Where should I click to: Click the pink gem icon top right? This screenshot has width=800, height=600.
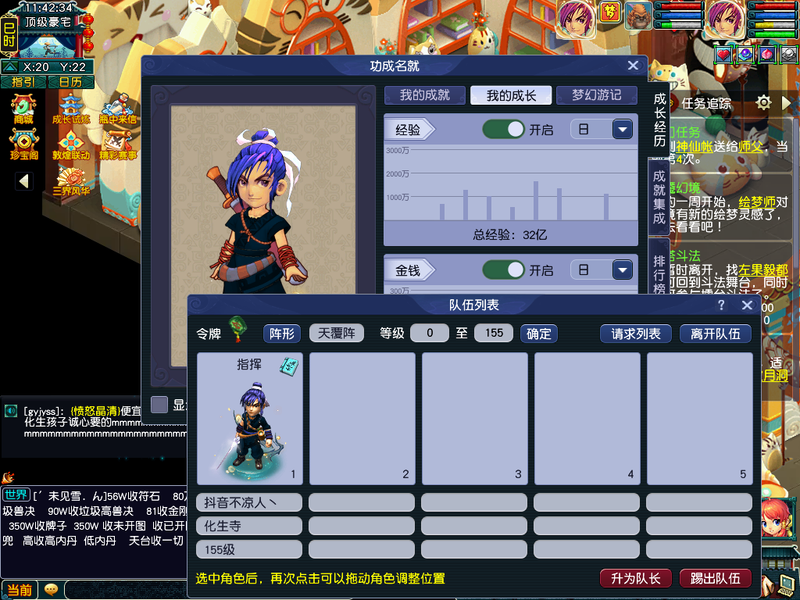[767, 54]
